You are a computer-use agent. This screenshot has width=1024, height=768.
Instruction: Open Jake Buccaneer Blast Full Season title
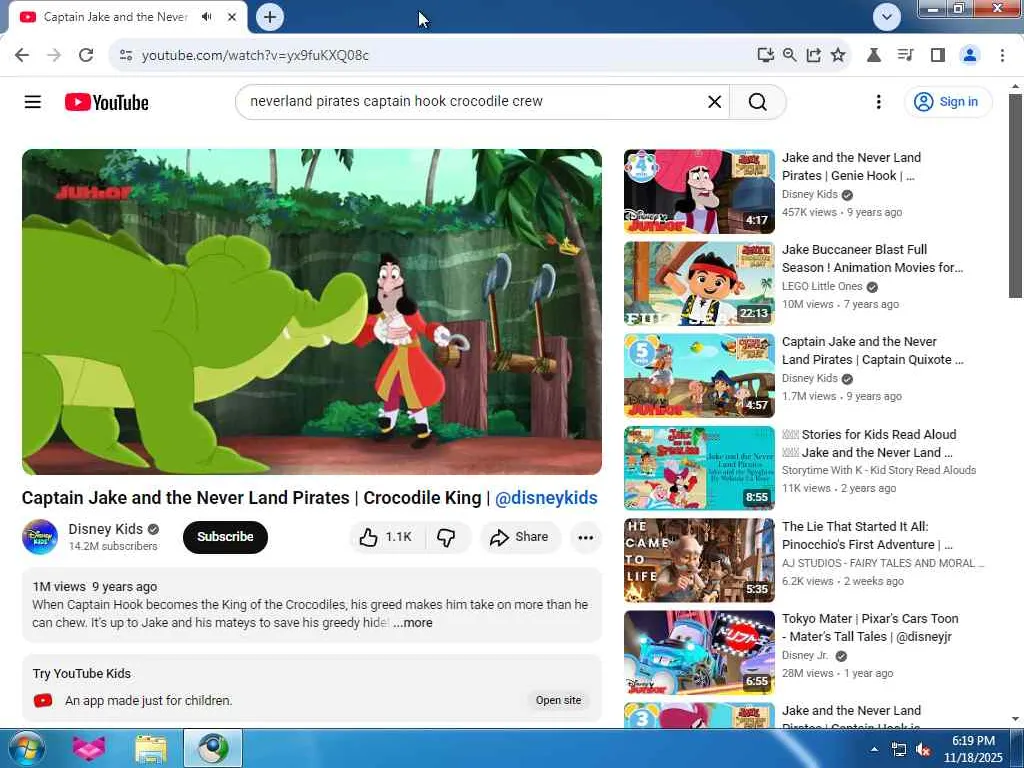[x=872, y=259]
